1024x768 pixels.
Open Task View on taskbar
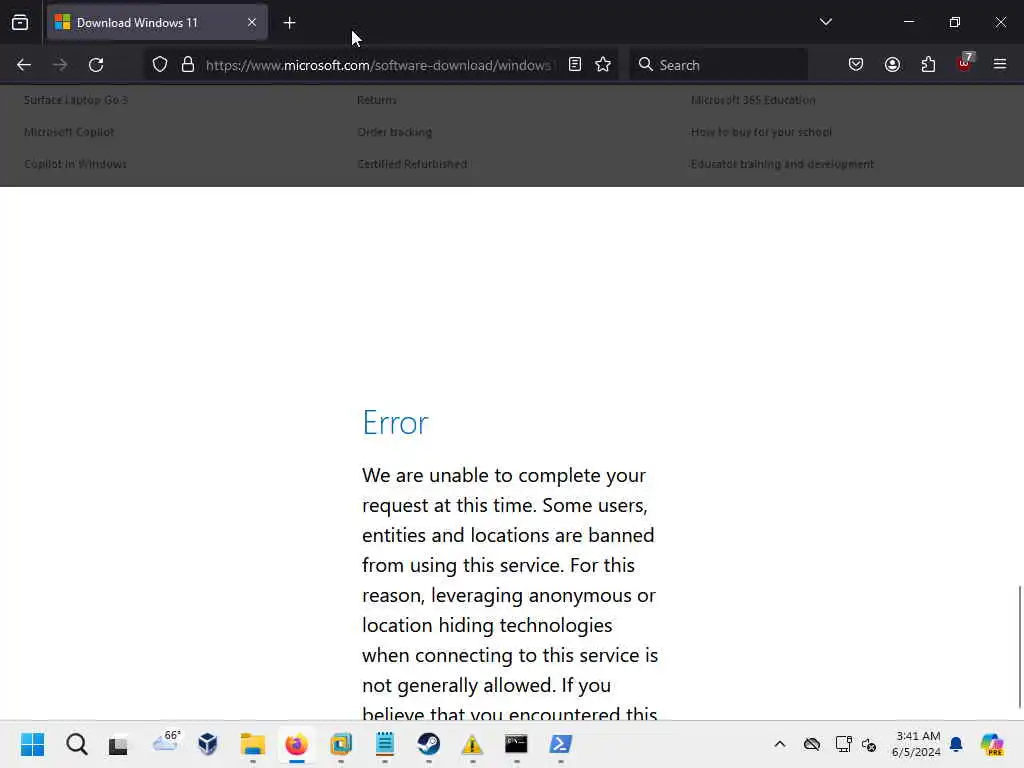119,744
